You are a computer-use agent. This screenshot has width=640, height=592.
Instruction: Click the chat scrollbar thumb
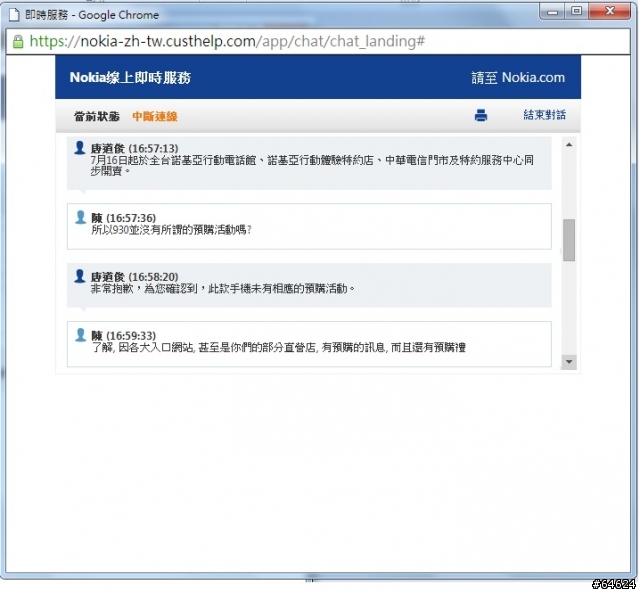click(x=569, y=240)
